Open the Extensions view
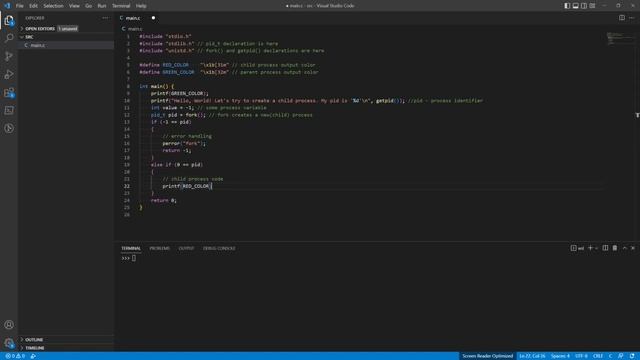This screenshot has height=360, width=640. 9,93
